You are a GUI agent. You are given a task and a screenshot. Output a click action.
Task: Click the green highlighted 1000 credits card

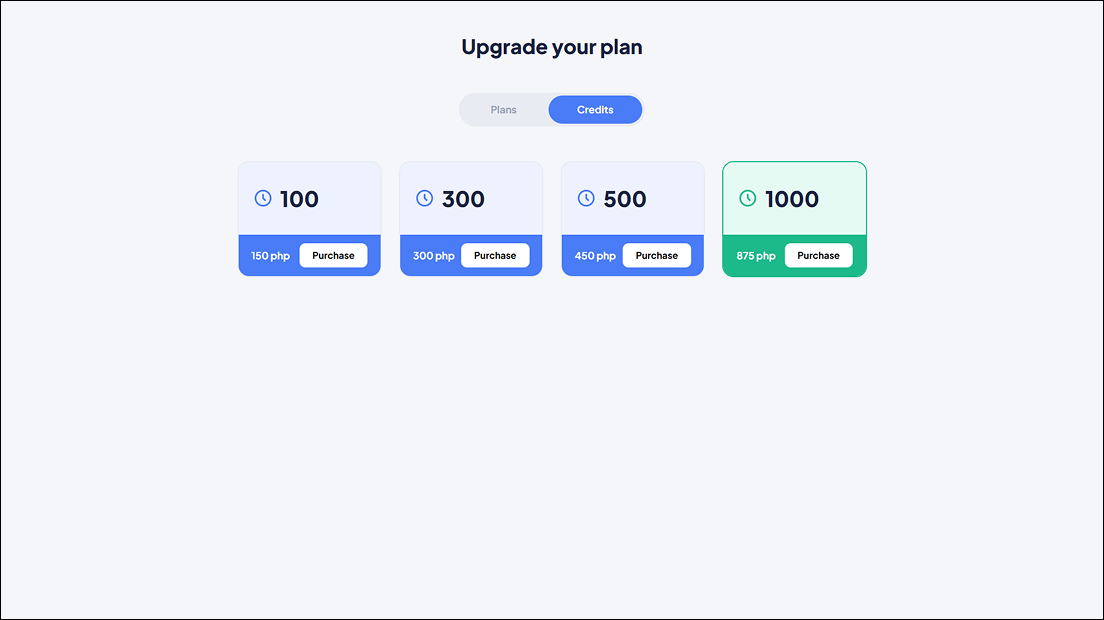tap(794, 219)
